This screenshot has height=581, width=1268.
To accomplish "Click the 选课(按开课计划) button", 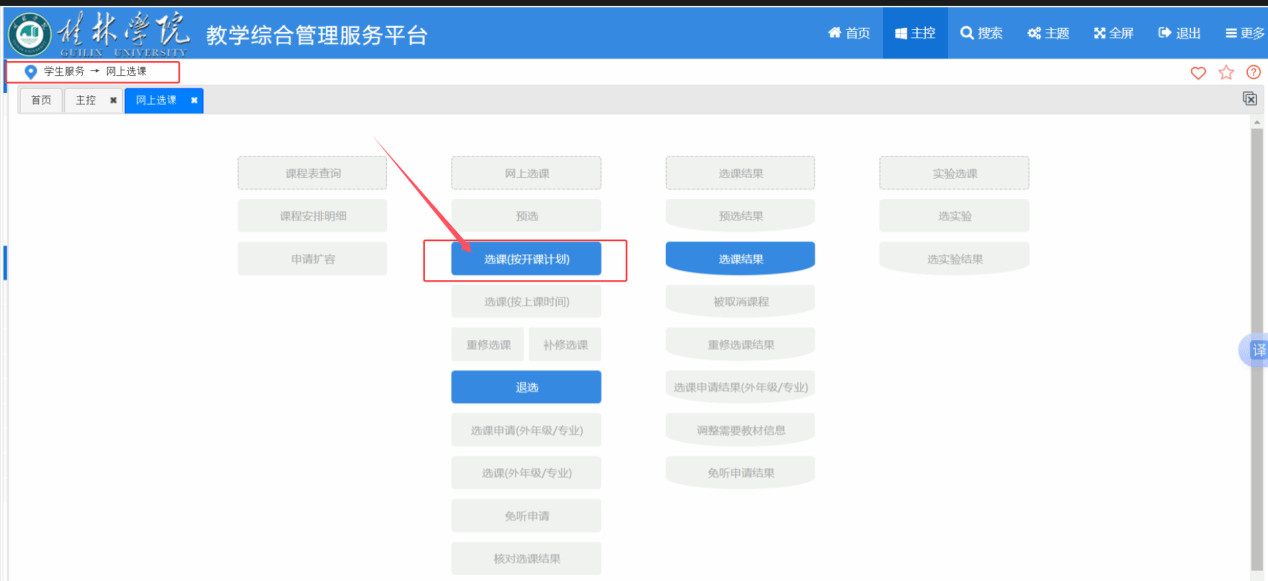I will click(526, 259).
